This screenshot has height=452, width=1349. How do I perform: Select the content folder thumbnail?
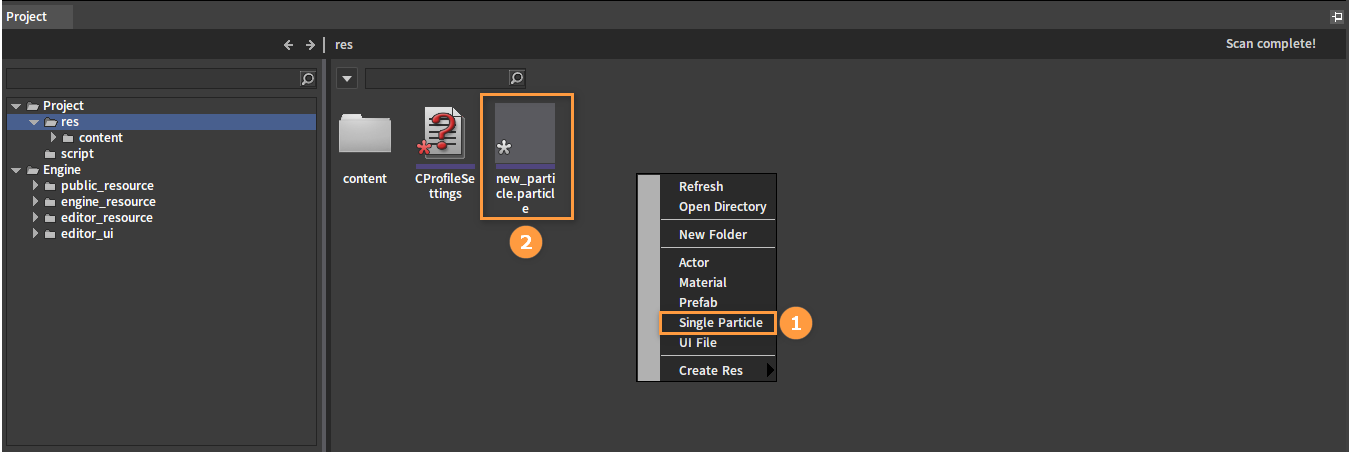coord(365,132)
